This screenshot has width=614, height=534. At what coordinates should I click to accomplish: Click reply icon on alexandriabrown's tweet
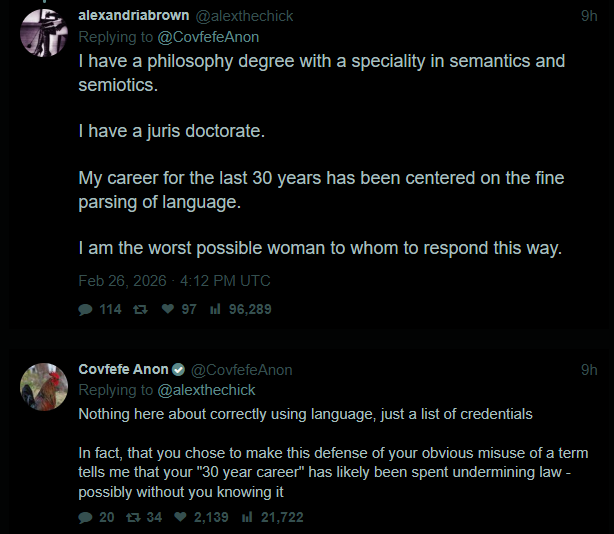tap(86, 310)
